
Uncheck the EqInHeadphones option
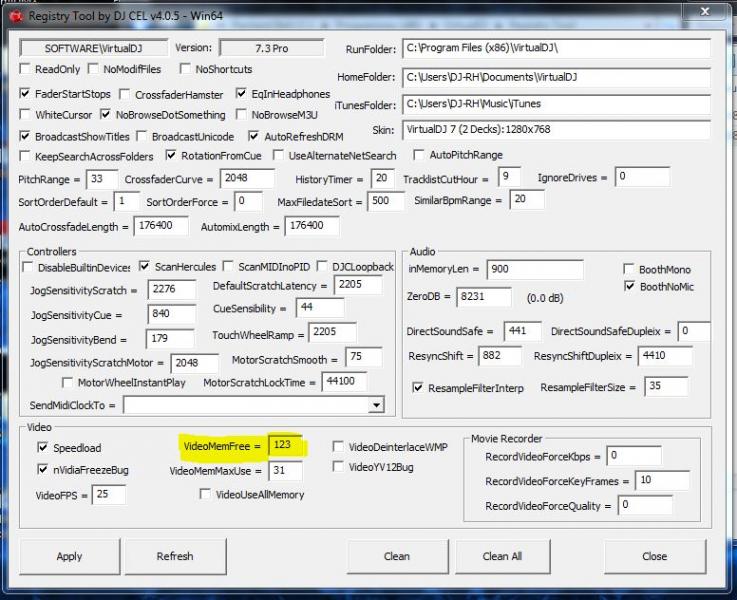click(x=242, y=94)
